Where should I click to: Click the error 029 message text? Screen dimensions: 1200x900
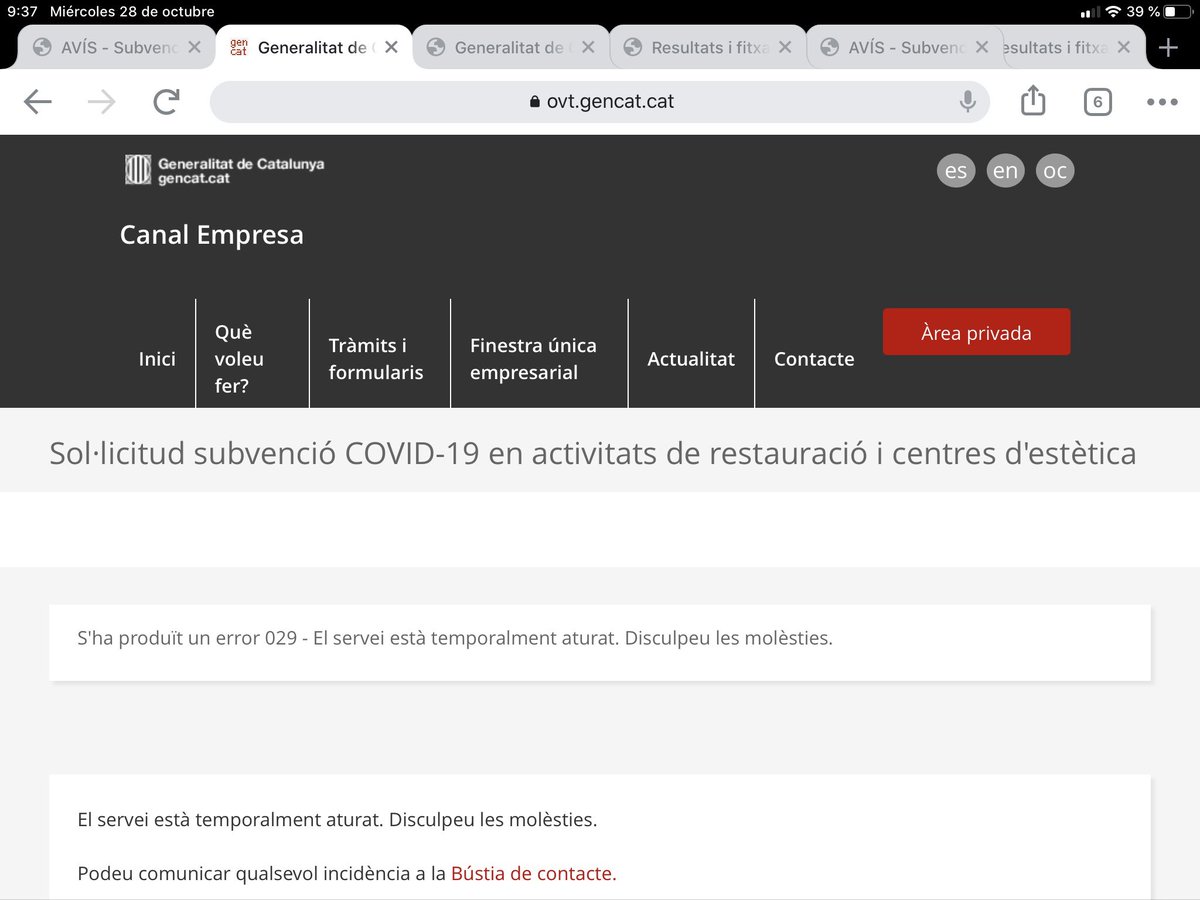pos(455,638)
